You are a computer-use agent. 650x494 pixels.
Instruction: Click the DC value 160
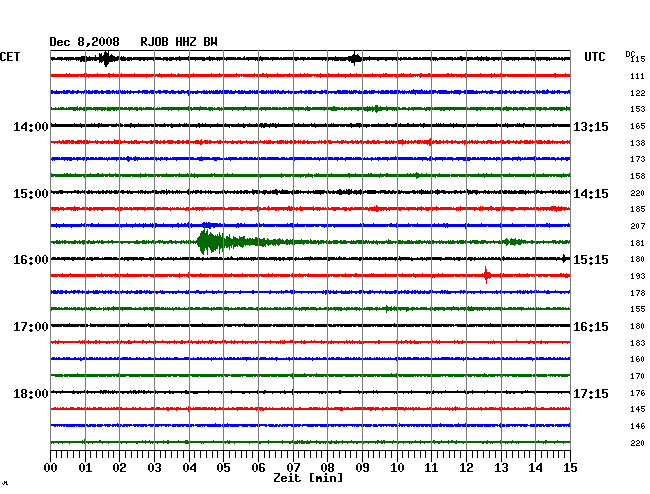coord(638,359)
